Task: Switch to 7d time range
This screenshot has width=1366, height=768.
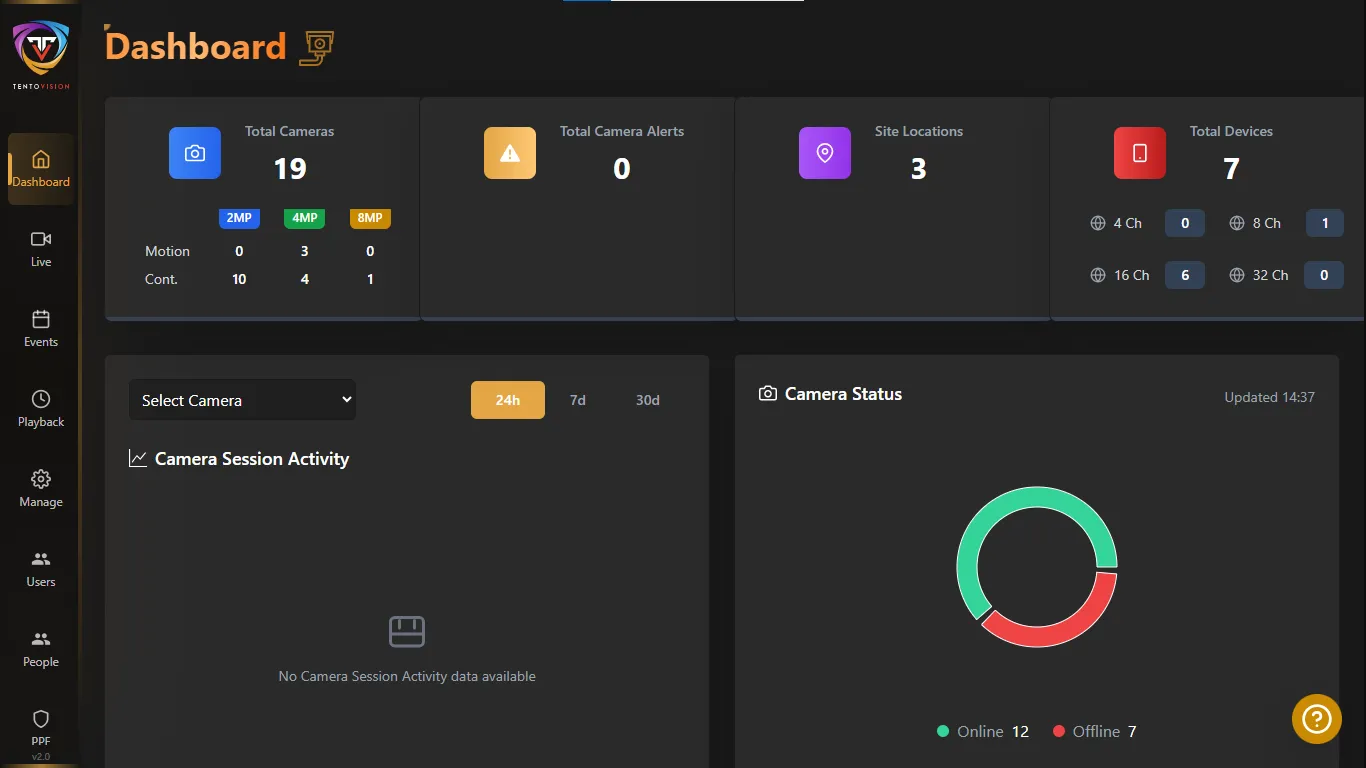Action: [x=578, y=400]
